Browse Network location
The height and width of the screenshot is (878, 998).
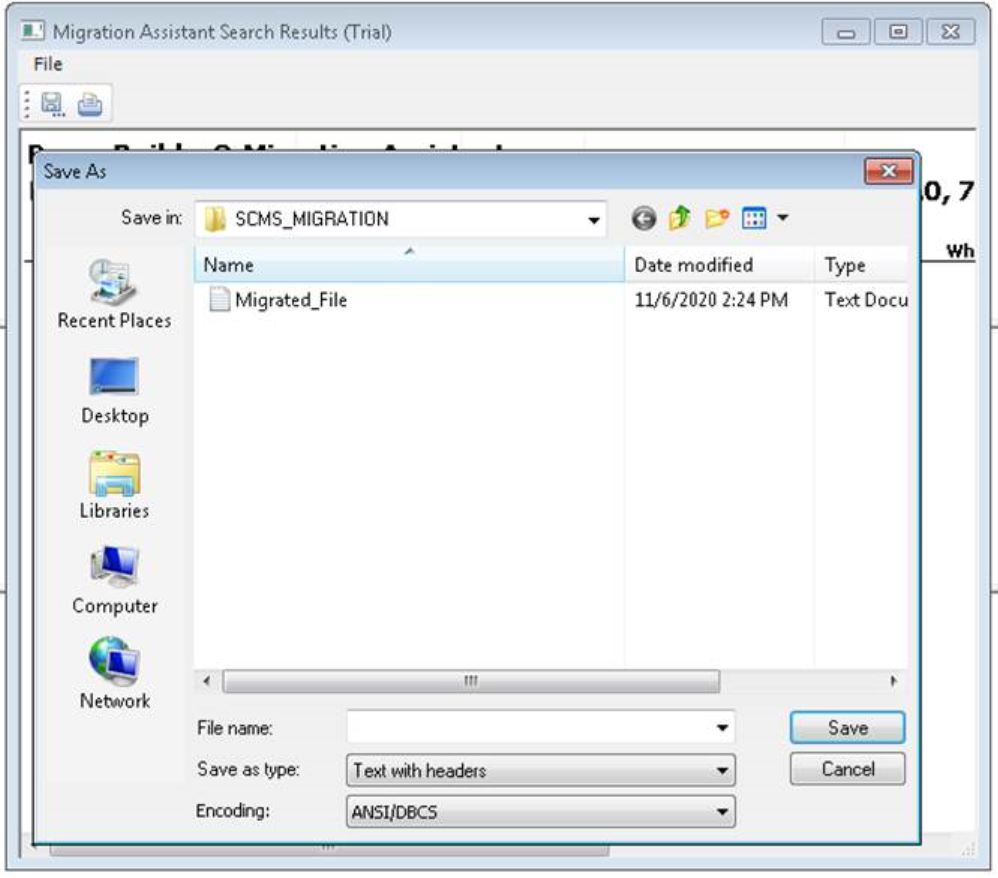coord(114,675)
